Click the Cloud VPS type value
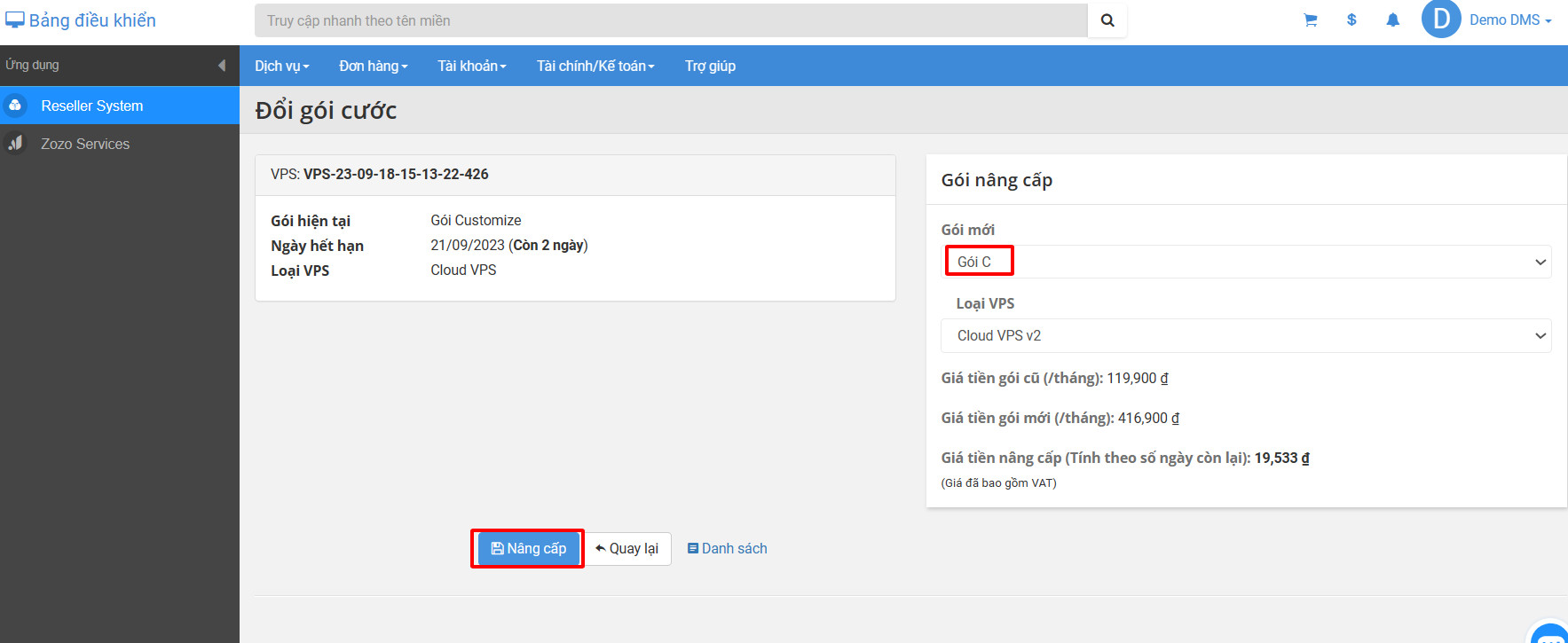This screenshot has height=643, width=1568. point(463,270)
